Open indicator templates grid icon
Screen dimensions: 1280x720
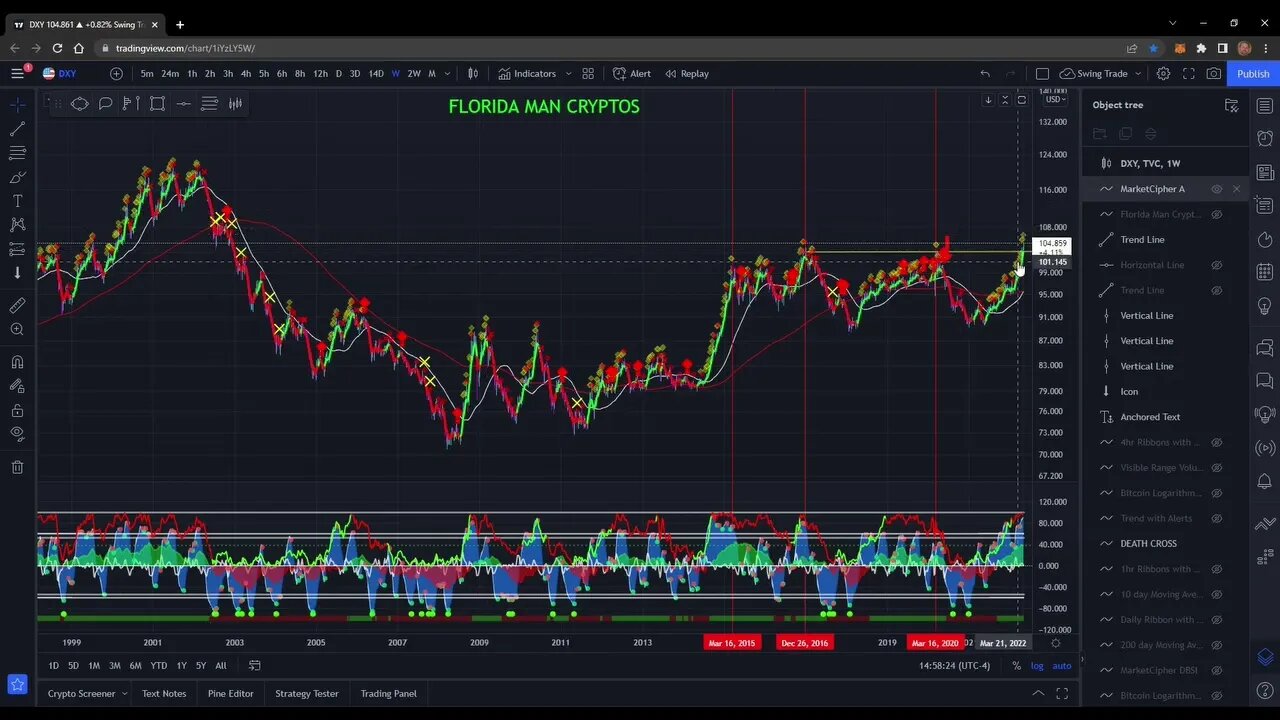[x=588, y=73]
